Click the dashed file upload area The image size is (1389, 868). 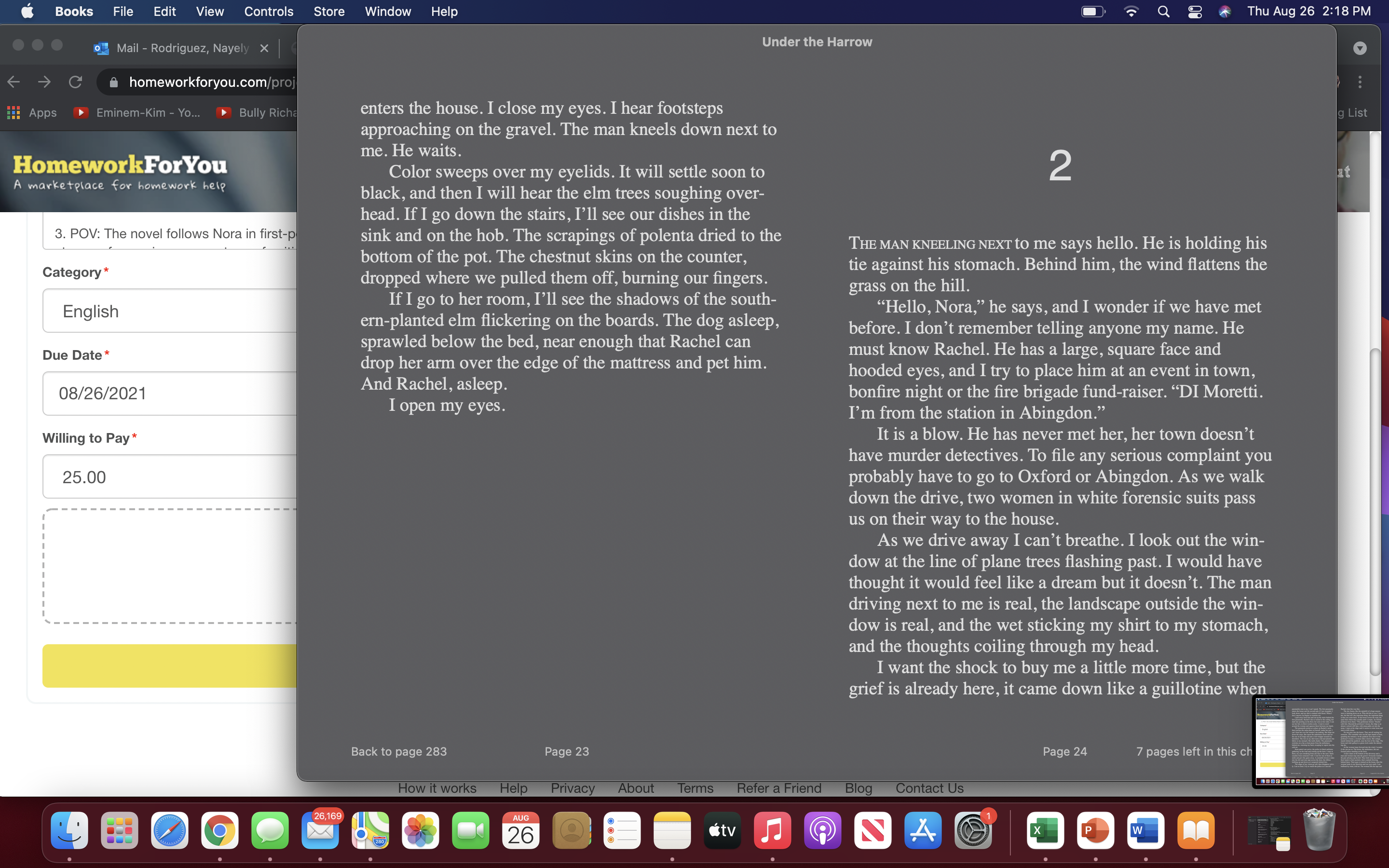click(170, 566)
